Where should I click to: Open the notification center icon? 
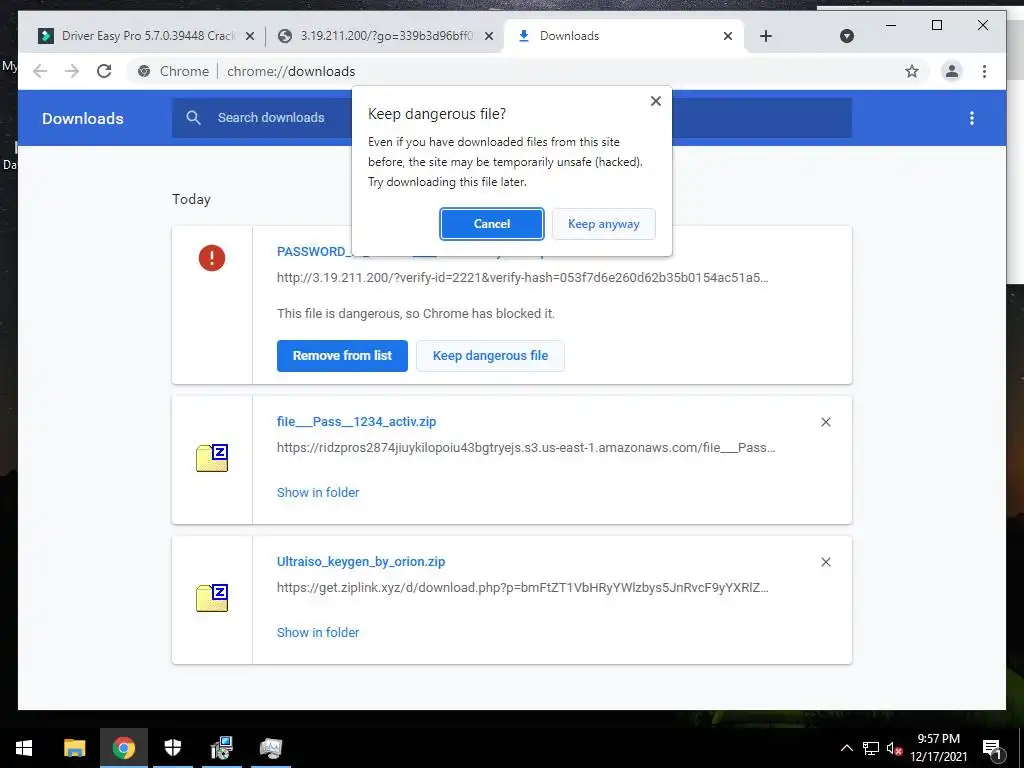(x=992, y=748)
